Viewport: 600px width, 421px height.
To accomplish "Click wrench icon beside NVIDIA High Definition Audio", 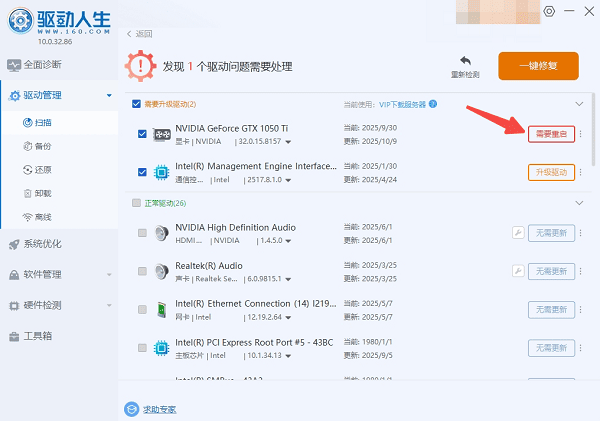I will (x=517, y=232).
